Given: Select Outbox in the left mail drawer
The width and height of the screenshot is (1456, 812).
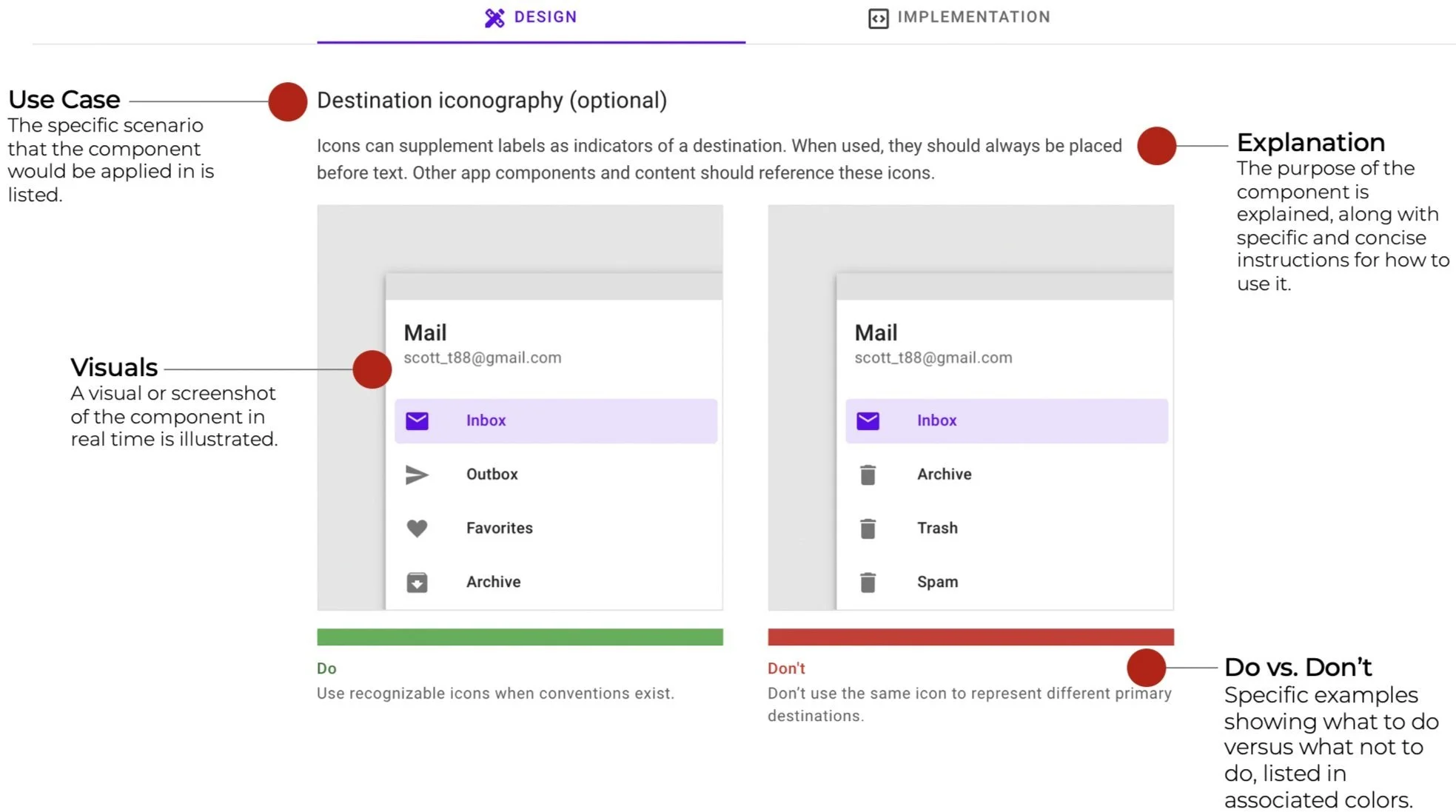Looking at the screenshot, I should [x=492, y=474].
